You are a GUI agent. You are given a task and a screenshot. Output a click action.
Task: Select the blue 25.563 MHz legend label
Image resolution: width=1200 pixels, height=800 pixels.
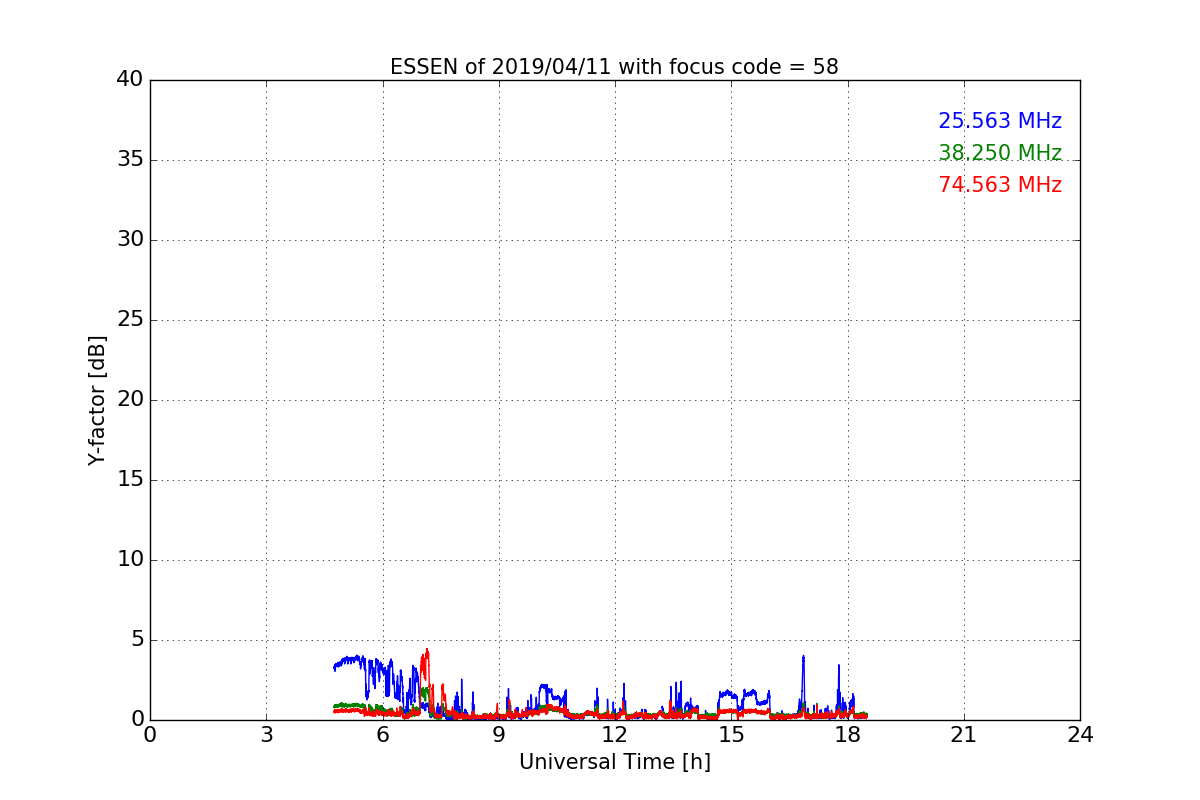click(1000, 121)
